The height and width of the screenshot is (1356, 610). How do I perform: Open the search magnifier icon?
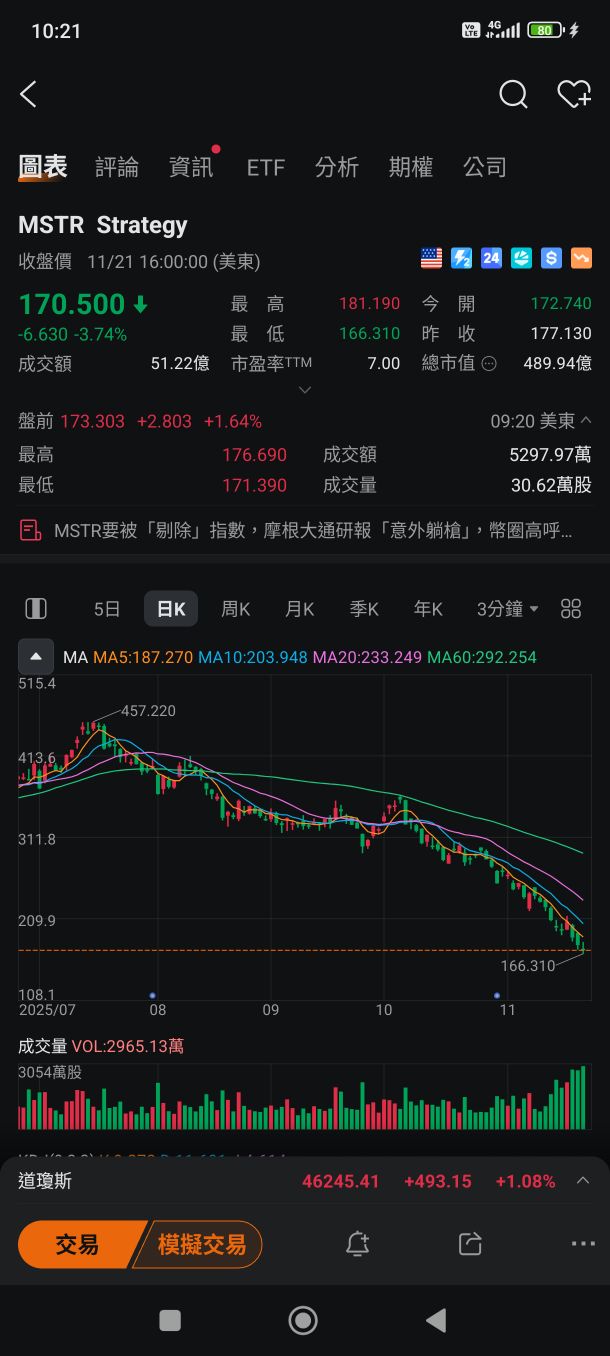(513, 95)
